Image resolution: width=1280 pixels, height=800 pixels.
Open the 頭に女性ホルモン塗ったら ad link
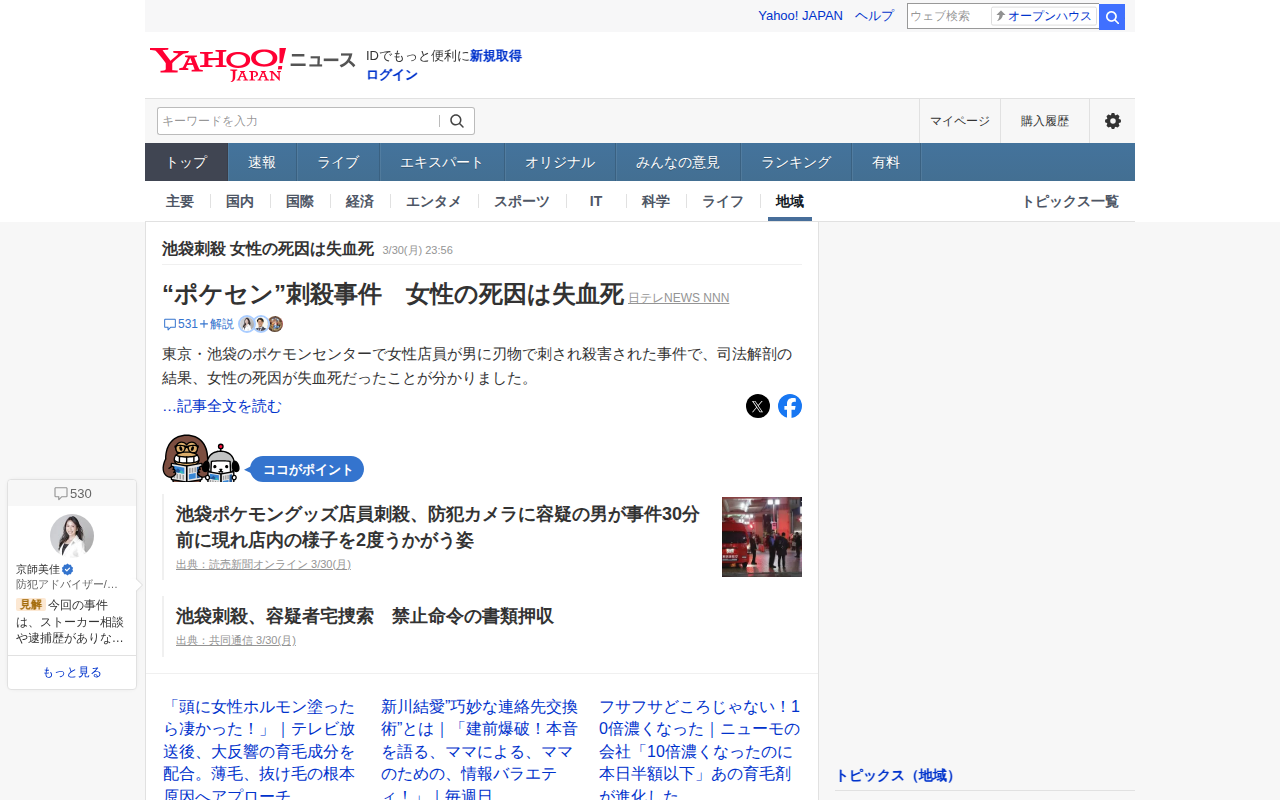(260, 751)
